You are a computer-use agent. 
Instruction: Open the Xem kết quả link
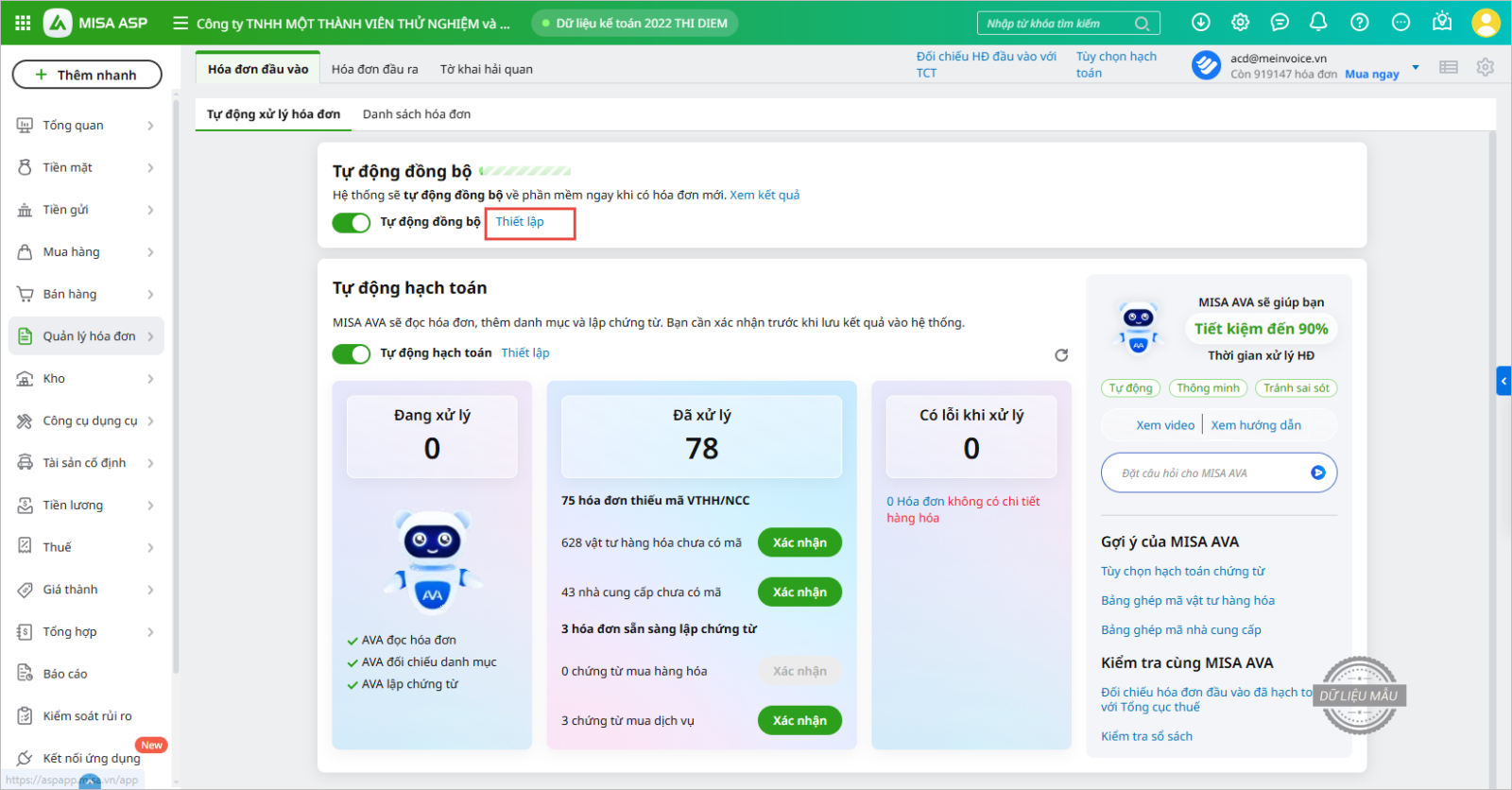[765, 196]
